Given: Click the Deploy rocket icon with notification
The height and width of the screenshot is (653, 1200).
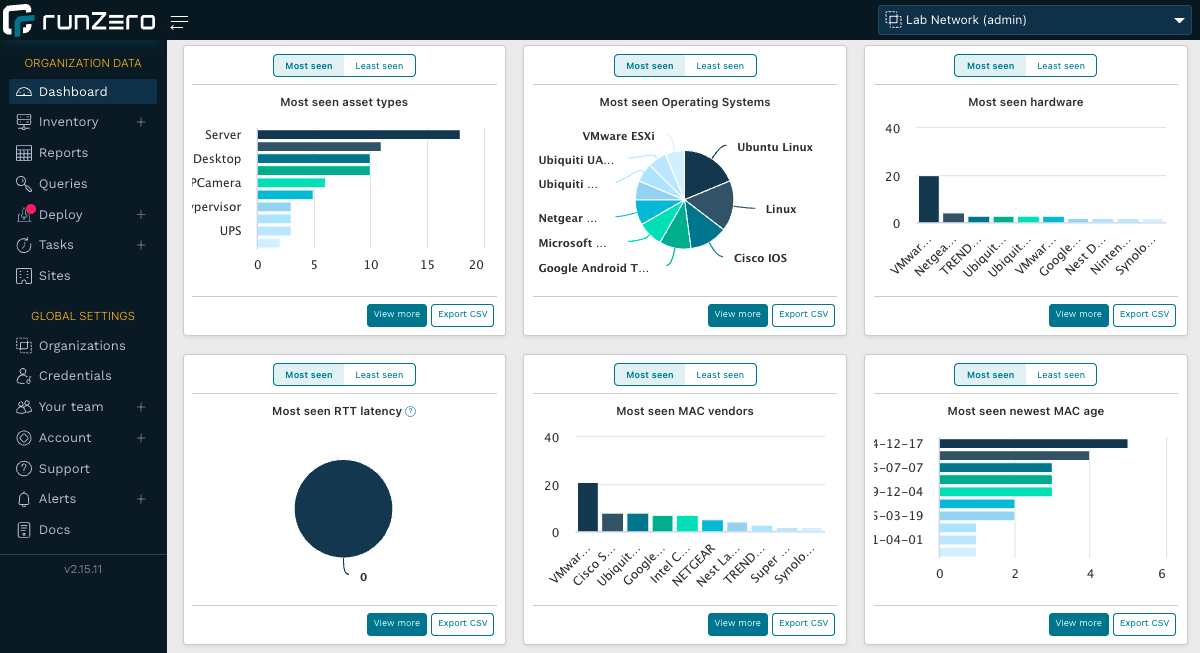Looking at the screenshot, I should 24,215.
